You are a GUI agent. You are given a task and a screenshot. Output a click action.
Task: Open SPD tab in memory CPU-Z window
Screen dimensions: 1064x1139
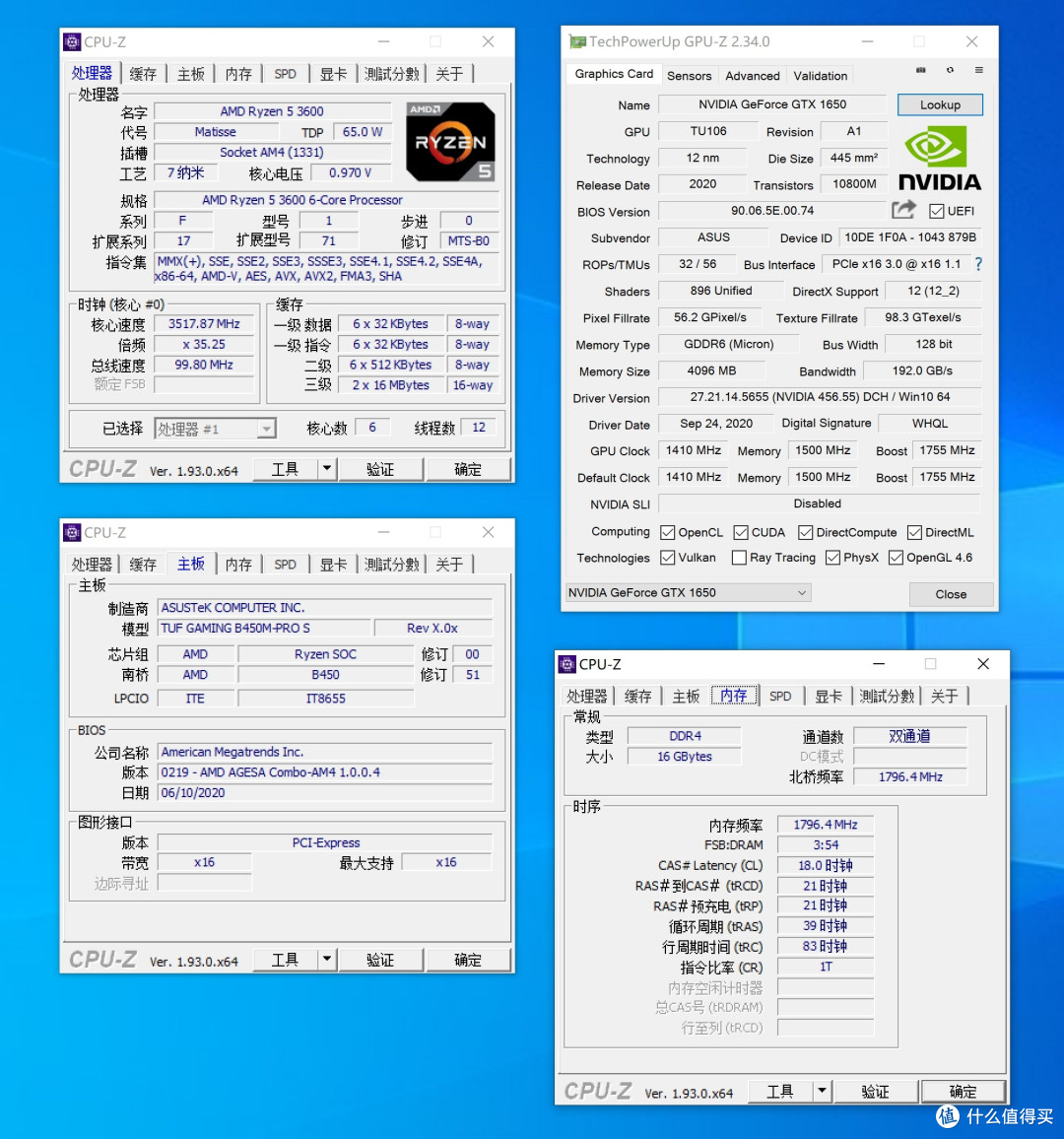point(780,696)
